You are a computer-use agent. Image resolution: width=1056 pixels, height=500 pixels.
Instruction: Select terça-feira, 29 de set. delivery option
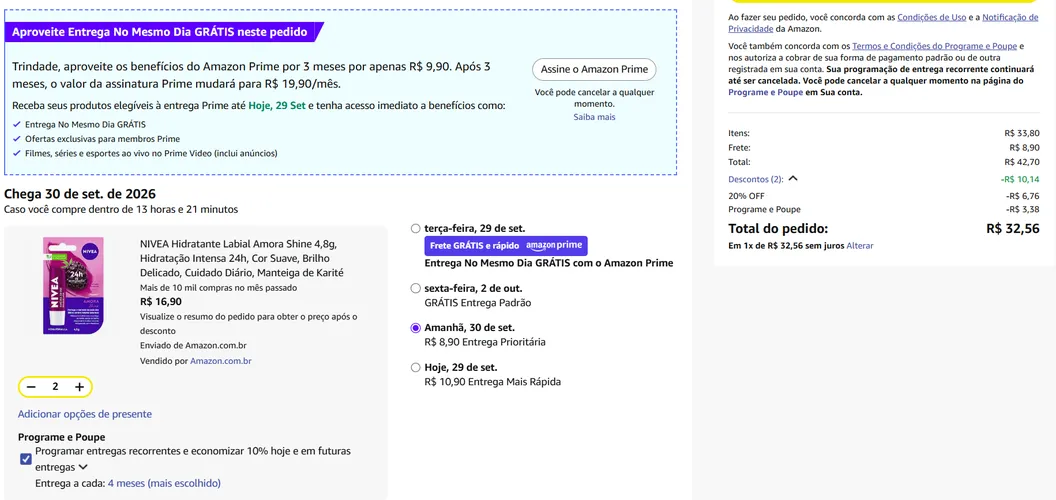[x=416, y=228]
